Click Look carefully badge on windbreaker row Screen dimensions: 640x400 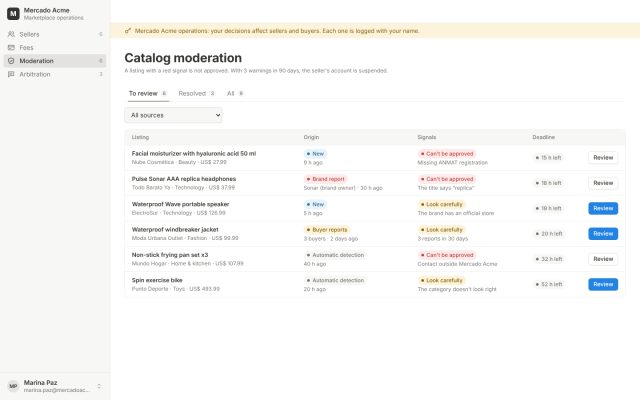(x=441, y=229)
